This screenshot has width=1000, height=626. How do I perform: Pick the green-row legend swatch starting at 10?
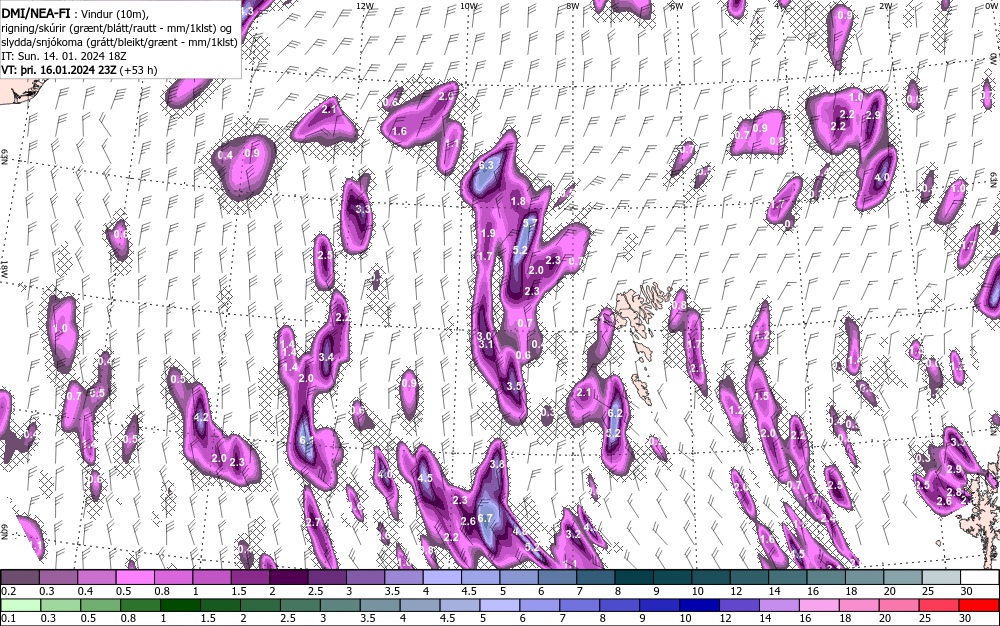click(x=699, y=605)
